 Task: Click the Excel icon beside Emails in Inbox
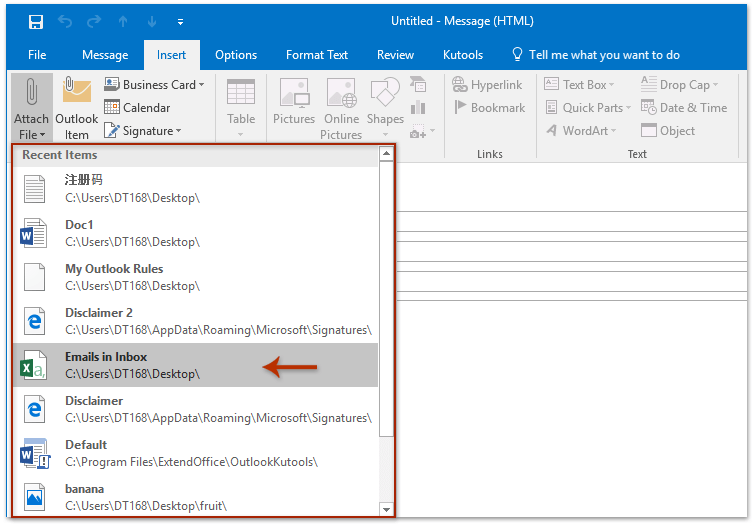click(34, 365)
